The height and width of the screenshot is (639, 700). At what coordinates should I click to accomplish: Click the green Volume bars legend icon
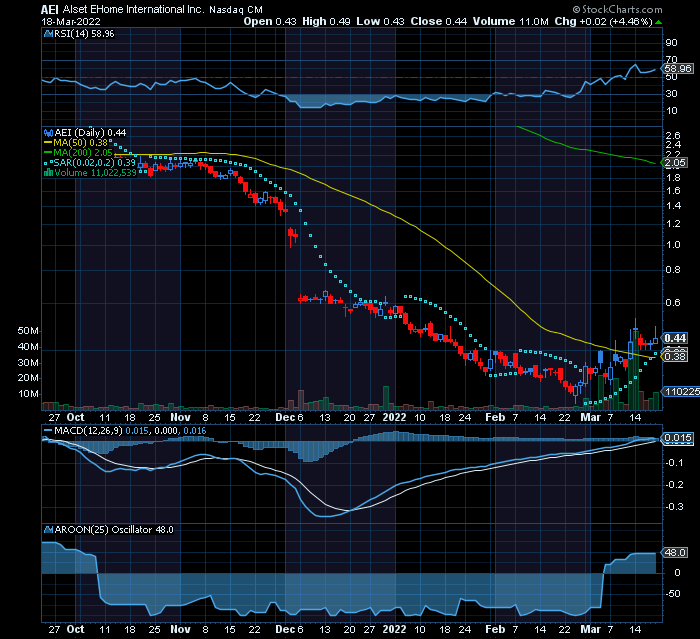pyautogui.click(x=48, y=173)
